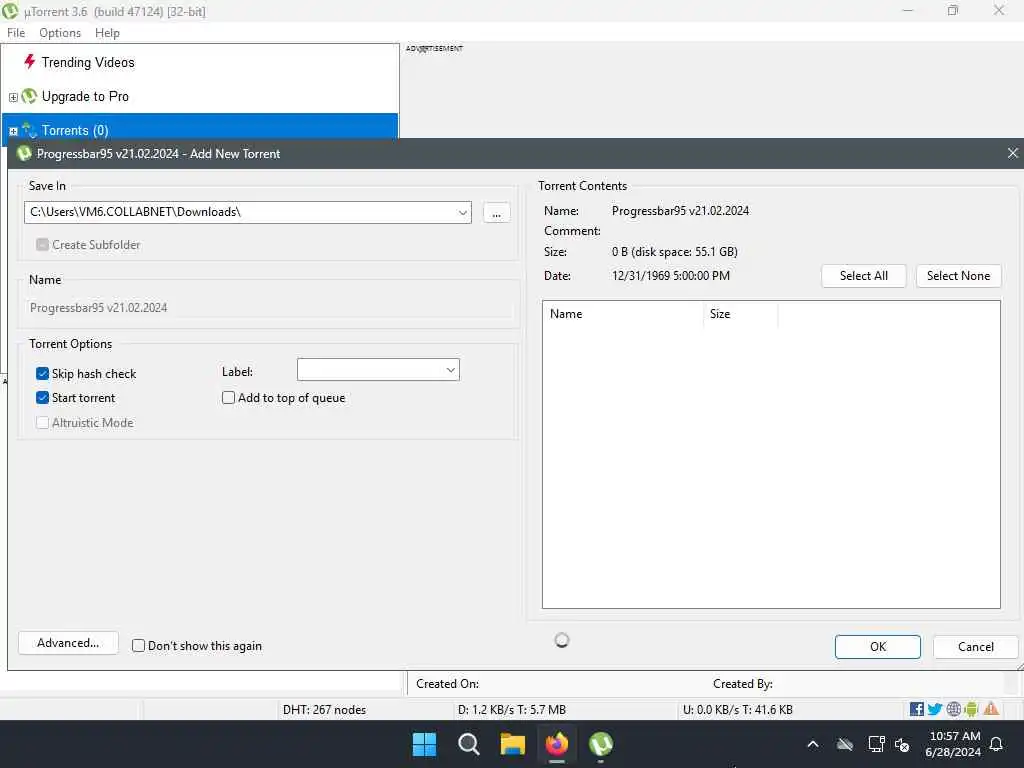Uncheck Start torrent checkbox
Viewport: 1024px width, 768px height.
(42, 398)
